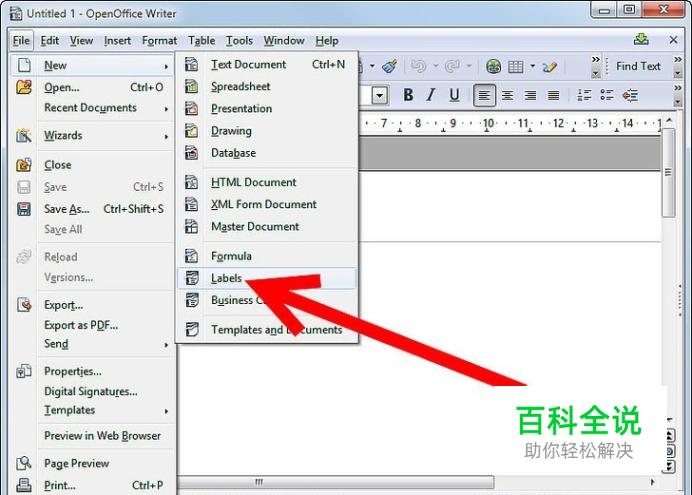Expand the Send submenu
Screen dimensions: 692x495
[x=166, y=345]
